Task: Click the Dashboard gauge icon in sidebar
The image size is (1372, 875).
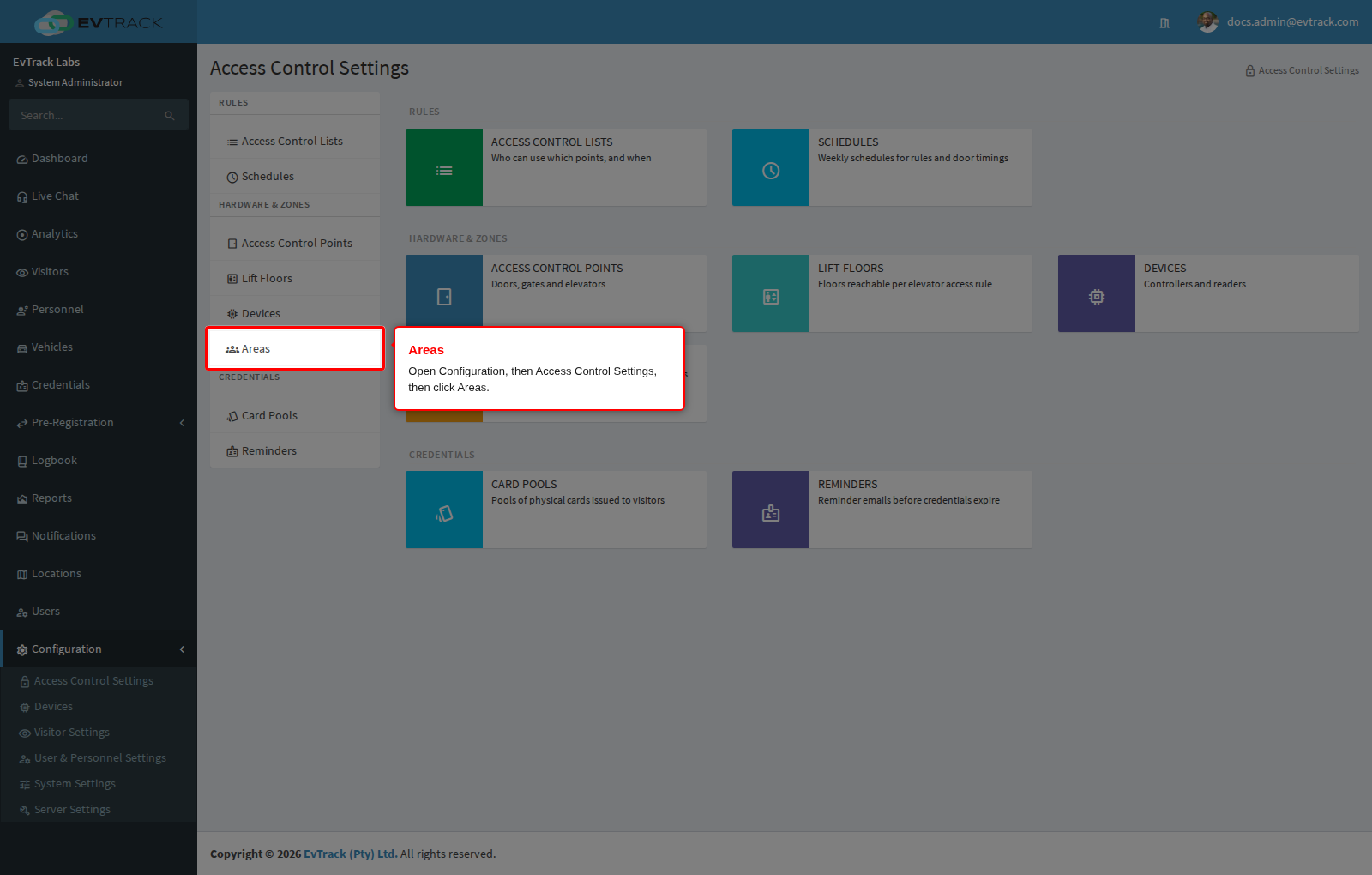Action: 22,160
